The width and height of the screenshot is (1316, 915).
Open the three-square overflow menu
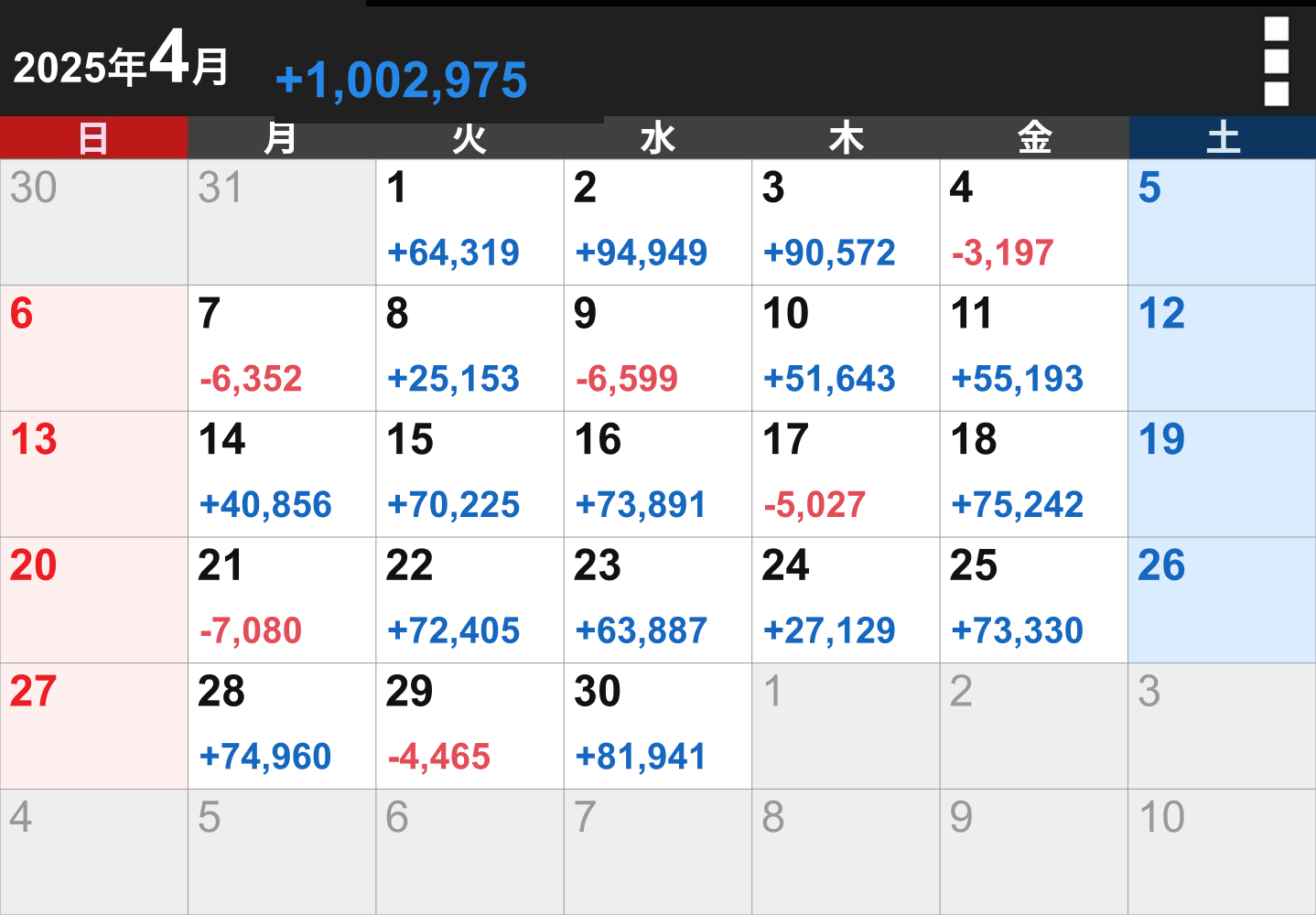1276,61
